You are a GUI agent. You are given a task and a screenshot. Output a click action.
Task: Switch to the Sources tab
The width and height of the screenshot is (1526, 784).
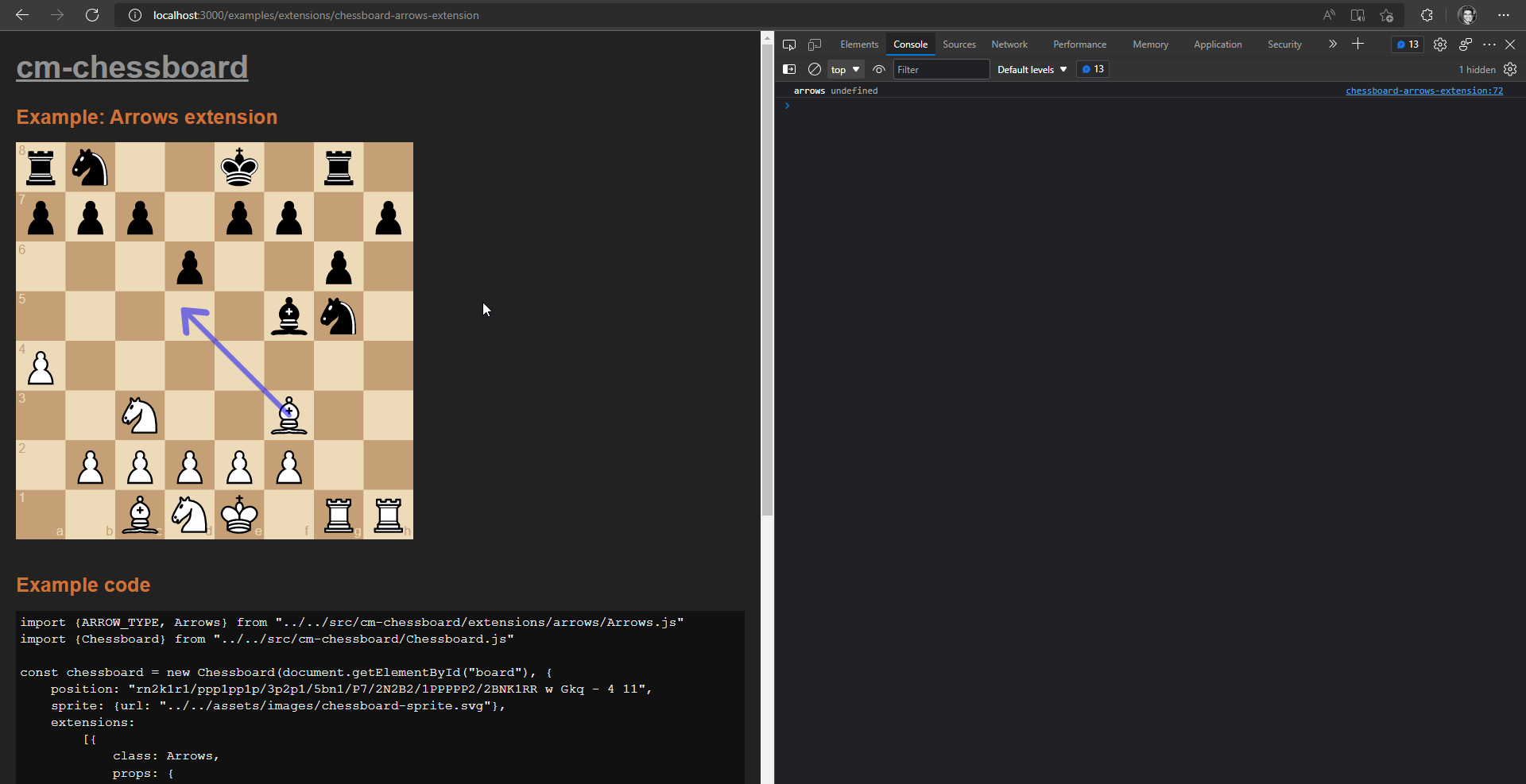[x=959, y=44]
